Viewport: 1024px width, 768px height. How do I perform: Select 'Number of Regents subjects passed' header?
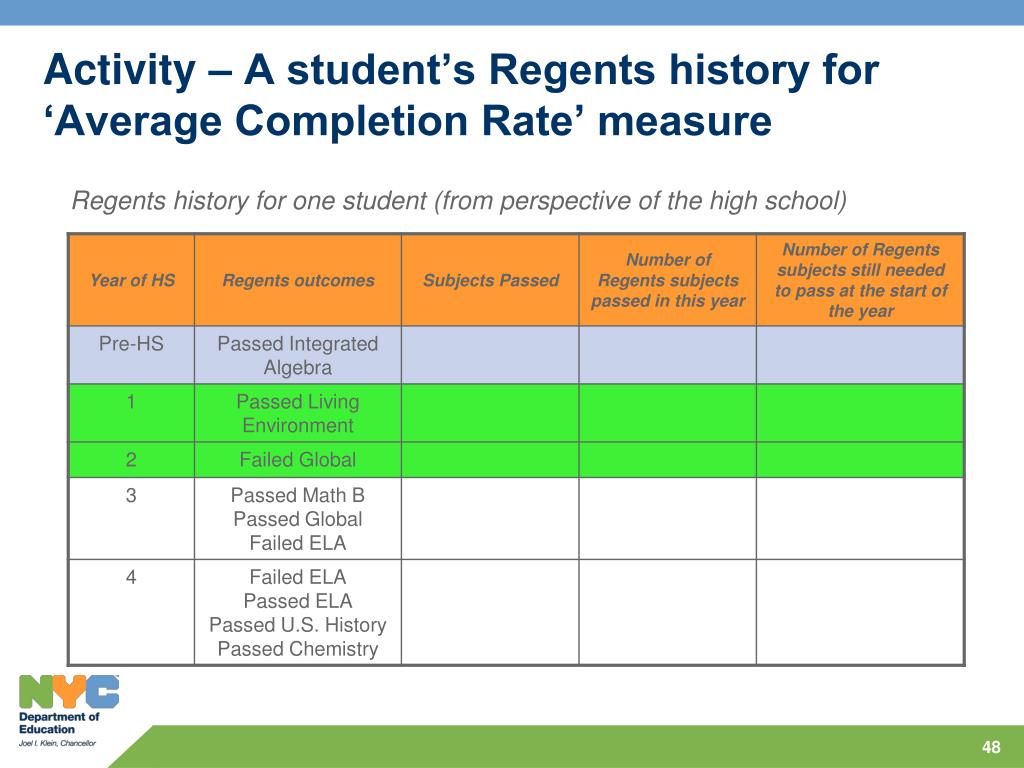pyautogui.click(x=667, y=280)
